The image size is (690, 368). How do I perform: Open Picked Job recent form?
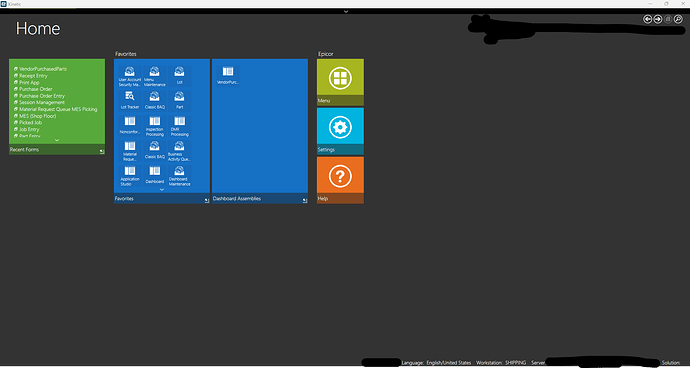click(28, 123)
